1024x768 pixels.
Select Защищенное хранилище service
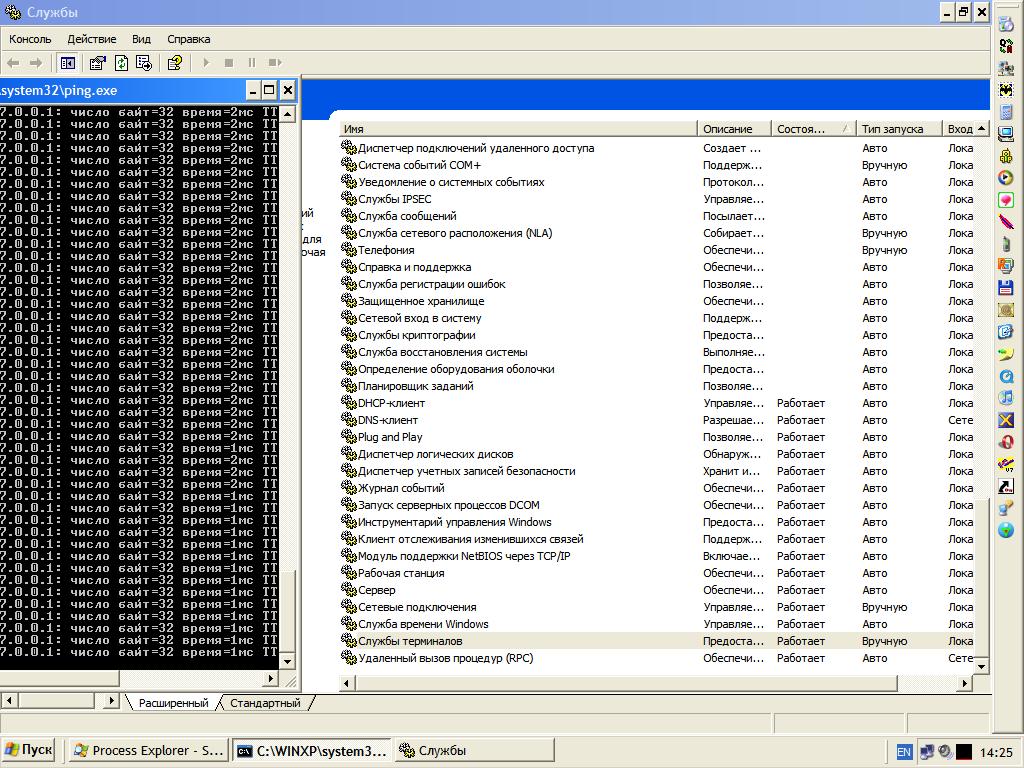(x=657, y=301)
